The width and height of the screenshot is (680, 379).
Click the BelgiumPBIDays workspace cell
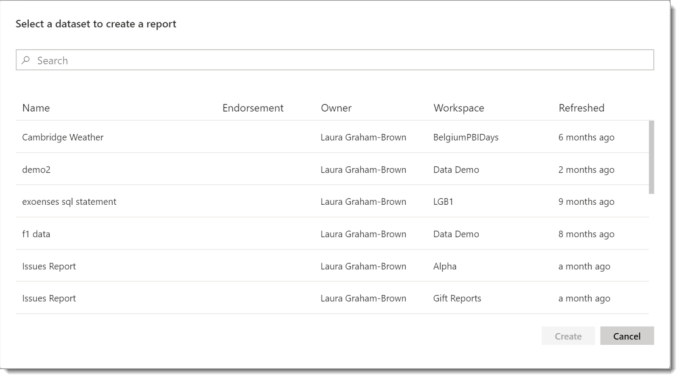coord(466,137)
